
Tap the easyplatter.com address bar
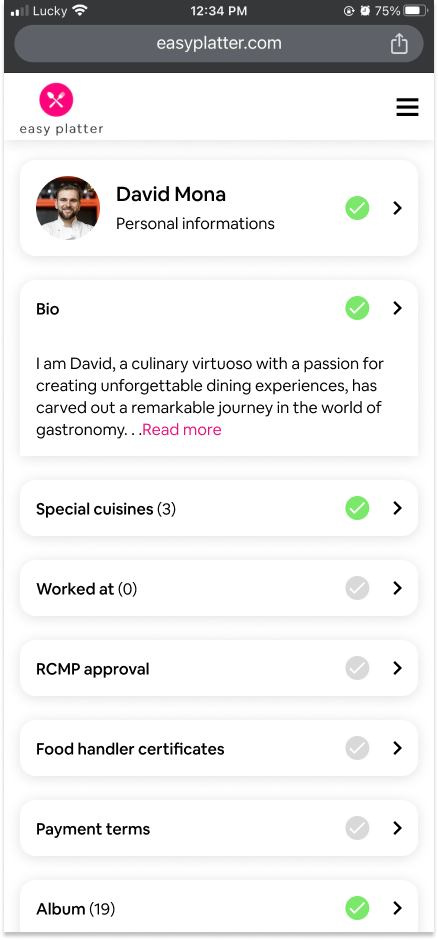pyautogui.click(x=219, y=44)
